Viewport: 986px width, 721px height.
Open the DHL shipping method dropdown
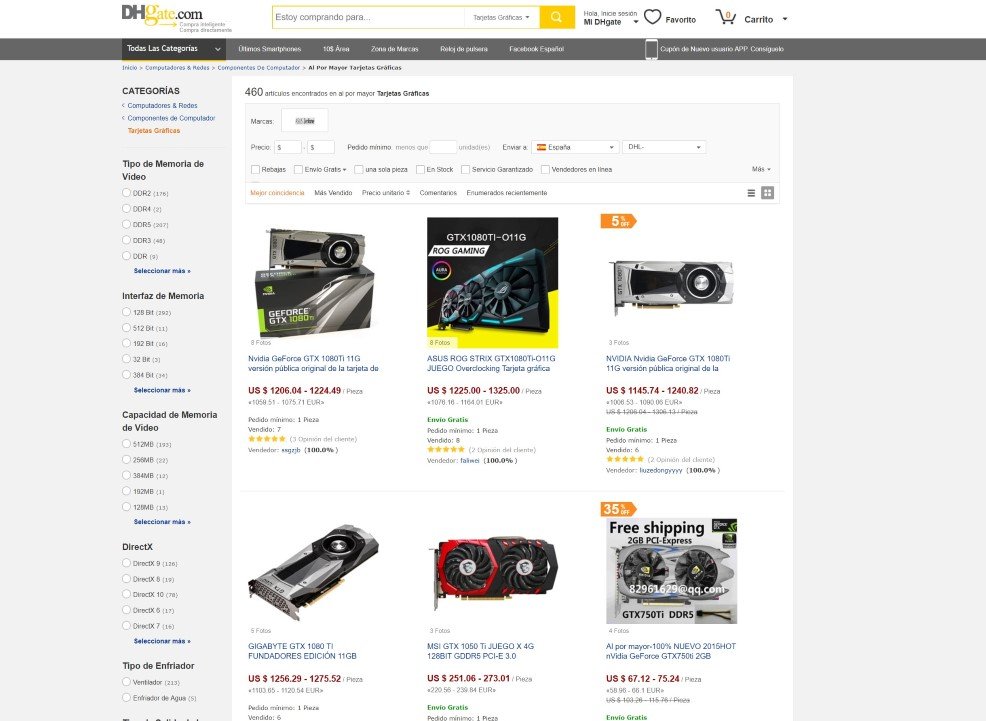pyautogui.click(x=664, y=147)
